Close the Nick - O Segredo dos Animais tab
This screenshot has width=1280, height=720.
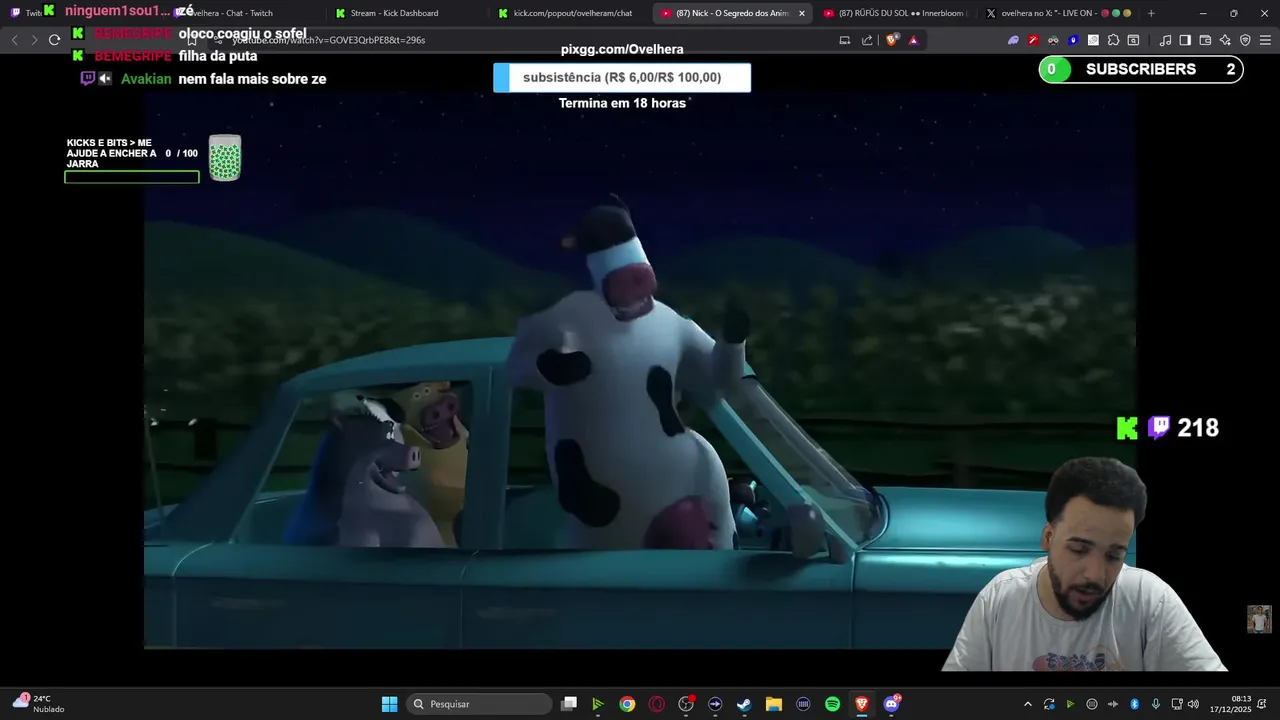pos(801,13)
